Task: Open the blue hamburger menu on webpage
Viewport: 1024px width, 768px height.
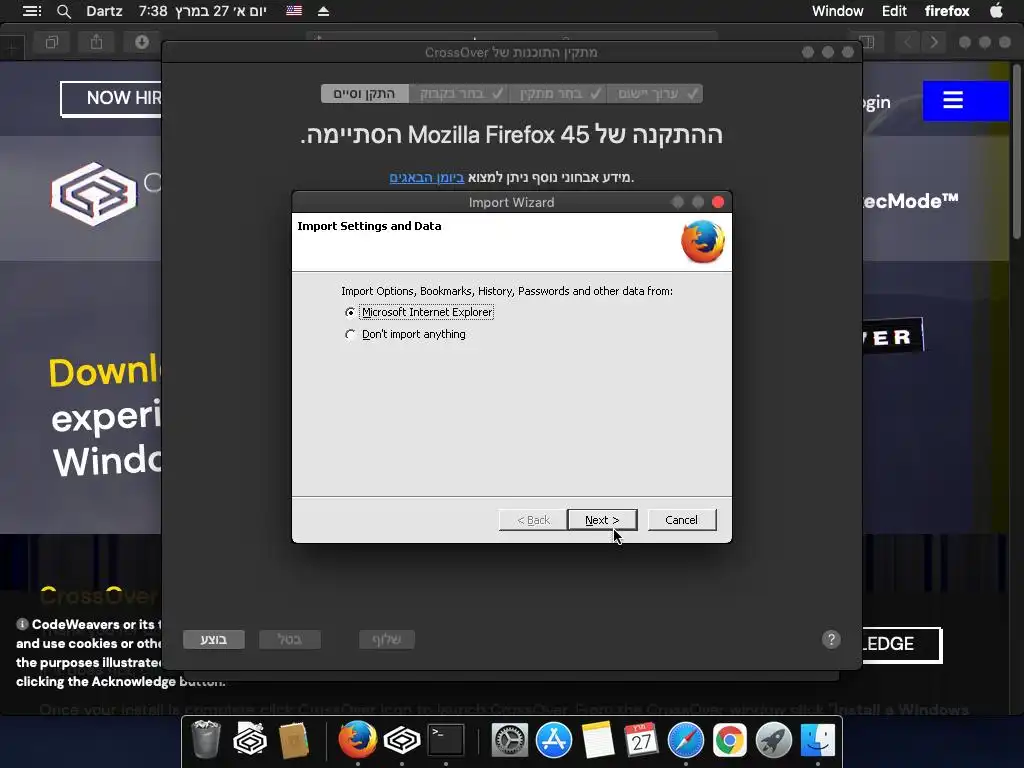Action: (x=965, y=101)
